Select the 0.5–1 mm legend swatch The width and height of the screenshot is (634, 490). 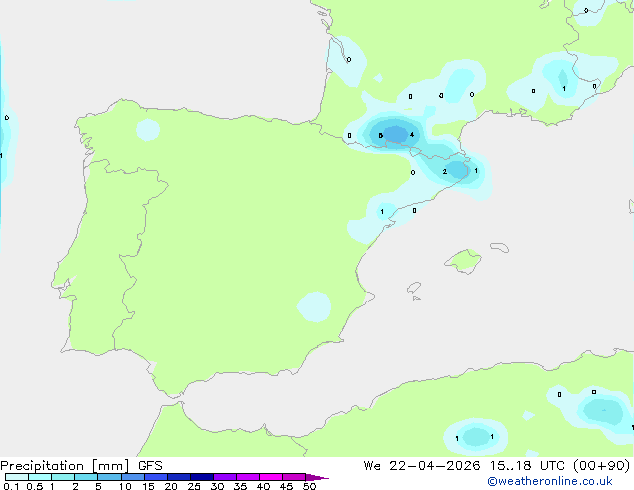(x=40, y=477)
